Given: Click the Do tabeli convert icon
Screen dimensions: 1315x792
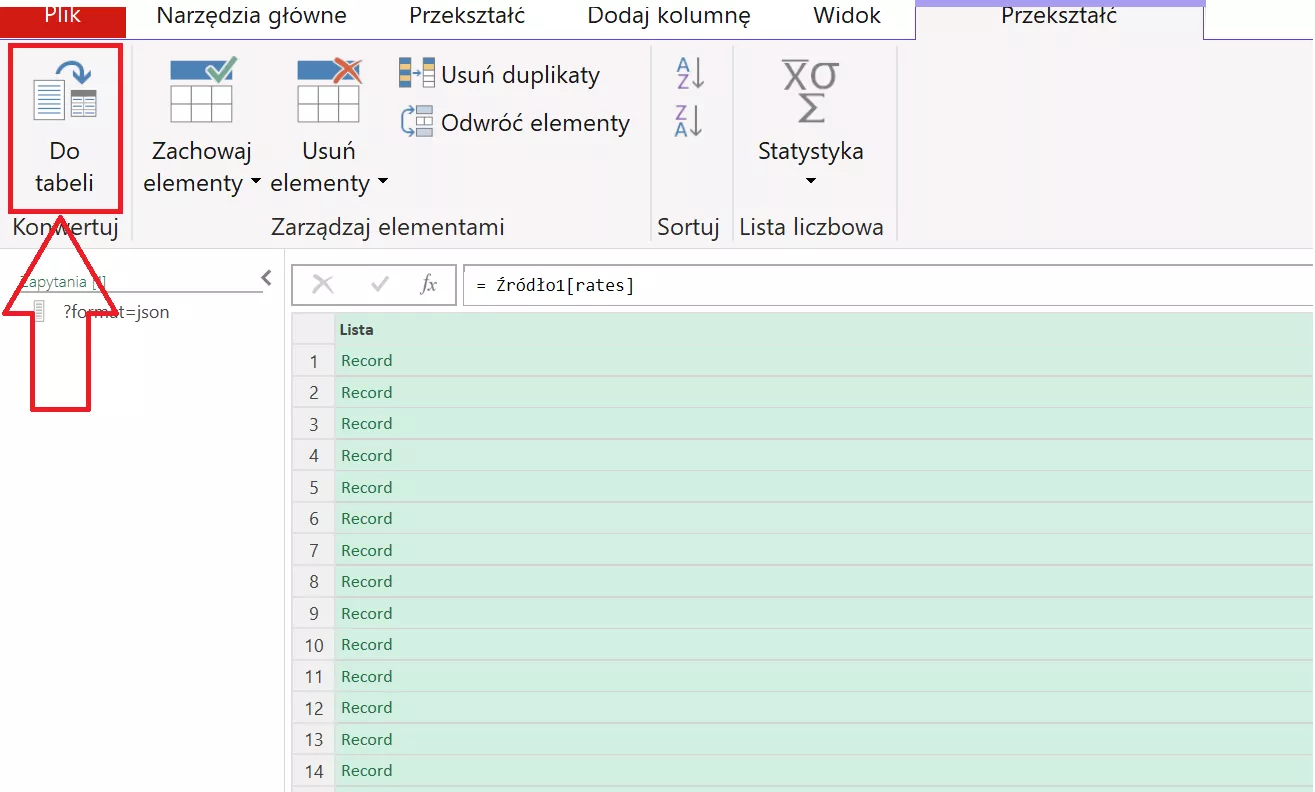Looking at the screenshot, I should point(65,92).
